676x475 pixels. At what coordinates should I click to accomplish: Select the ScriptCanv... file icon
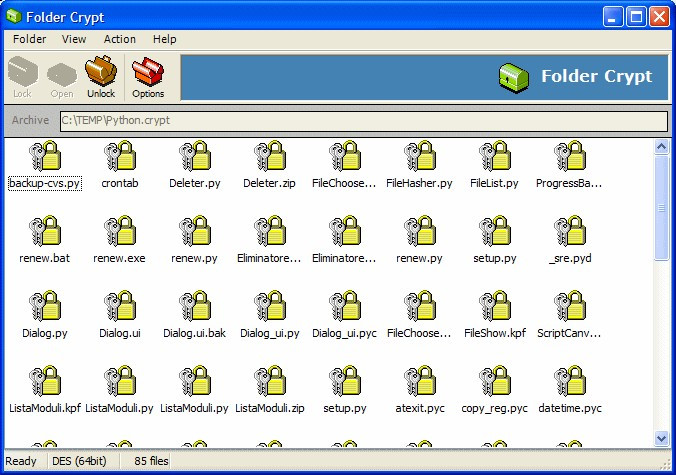[x=570, y=306]
